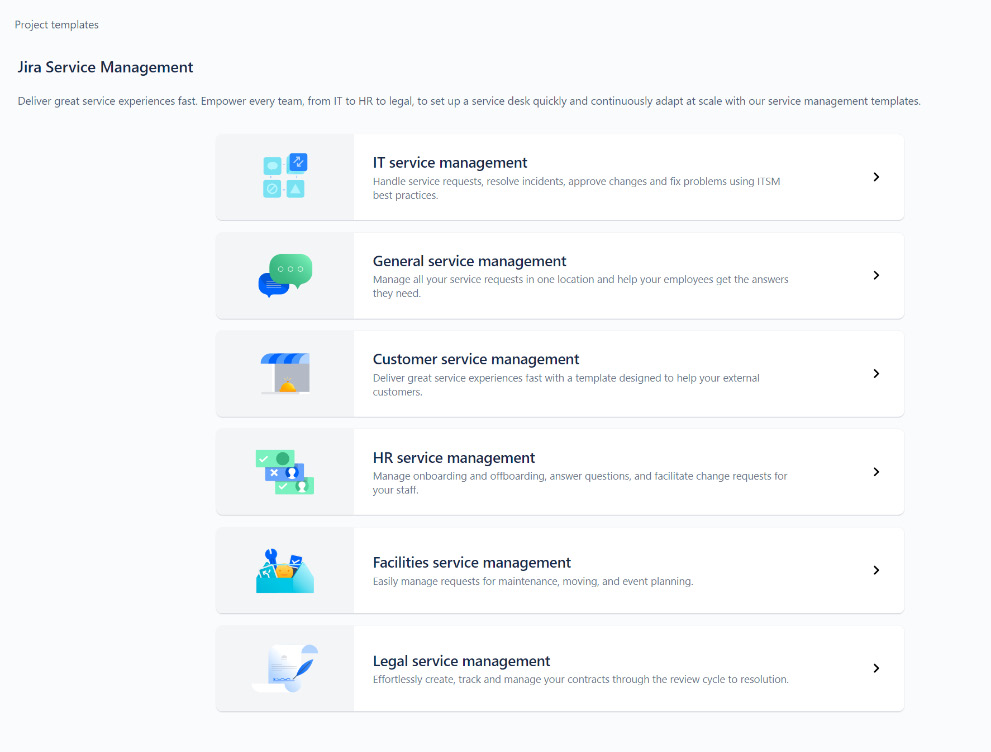Select the IT service management title
The height and width of the screenshot is (752, 991).
click(x=449, y=163)
